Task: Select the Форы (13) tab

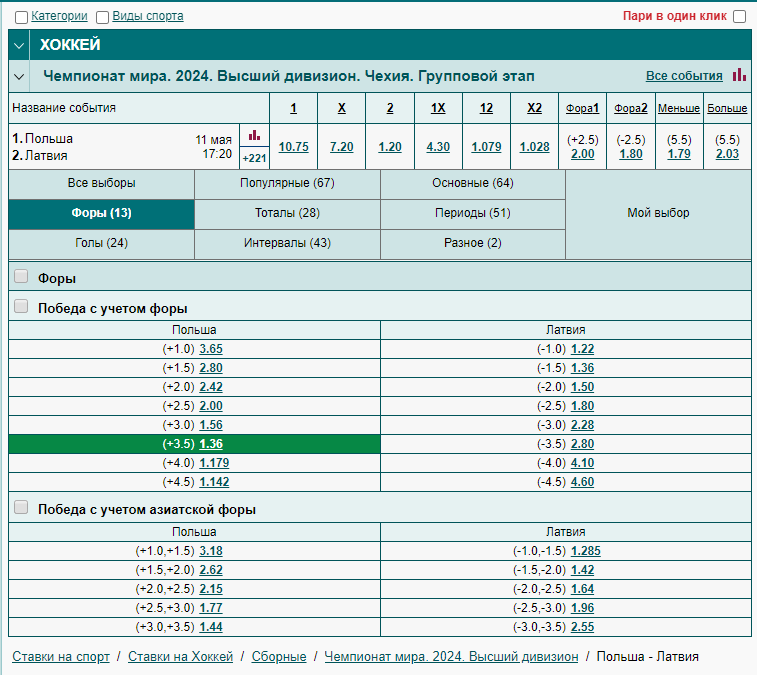Action: coord(101,213)
